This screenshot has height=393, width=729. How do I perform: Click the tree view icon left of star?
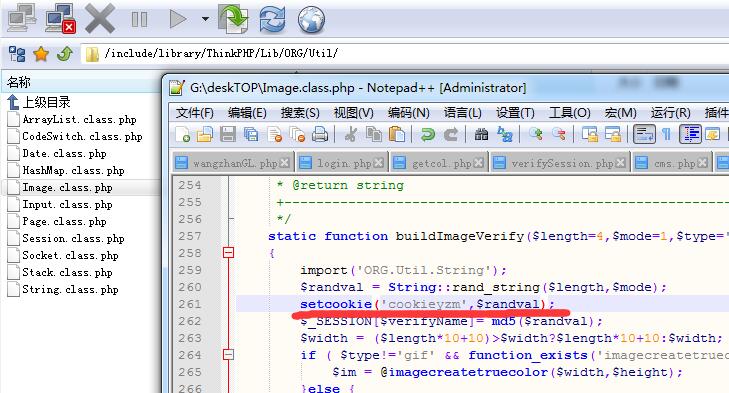(x=17, y=54)
